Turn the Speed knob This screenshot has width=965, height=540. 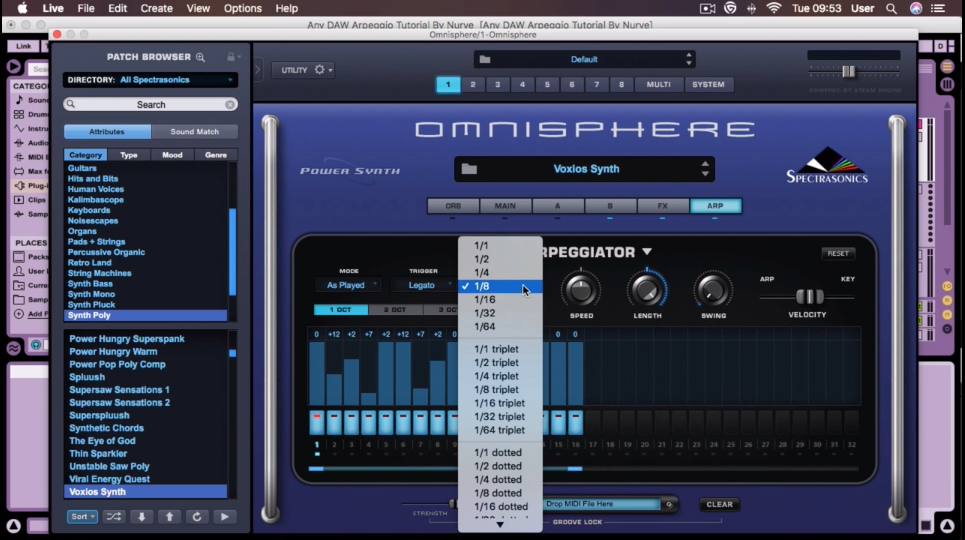coord(581,291)
